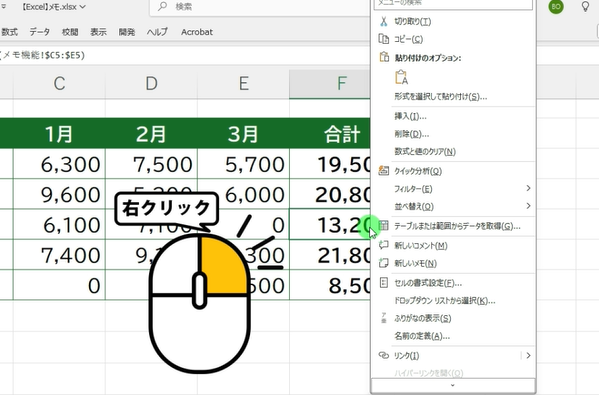Select column C header
Image resolution: width=599 pixels, height=395 pixels.
(59, 84)
